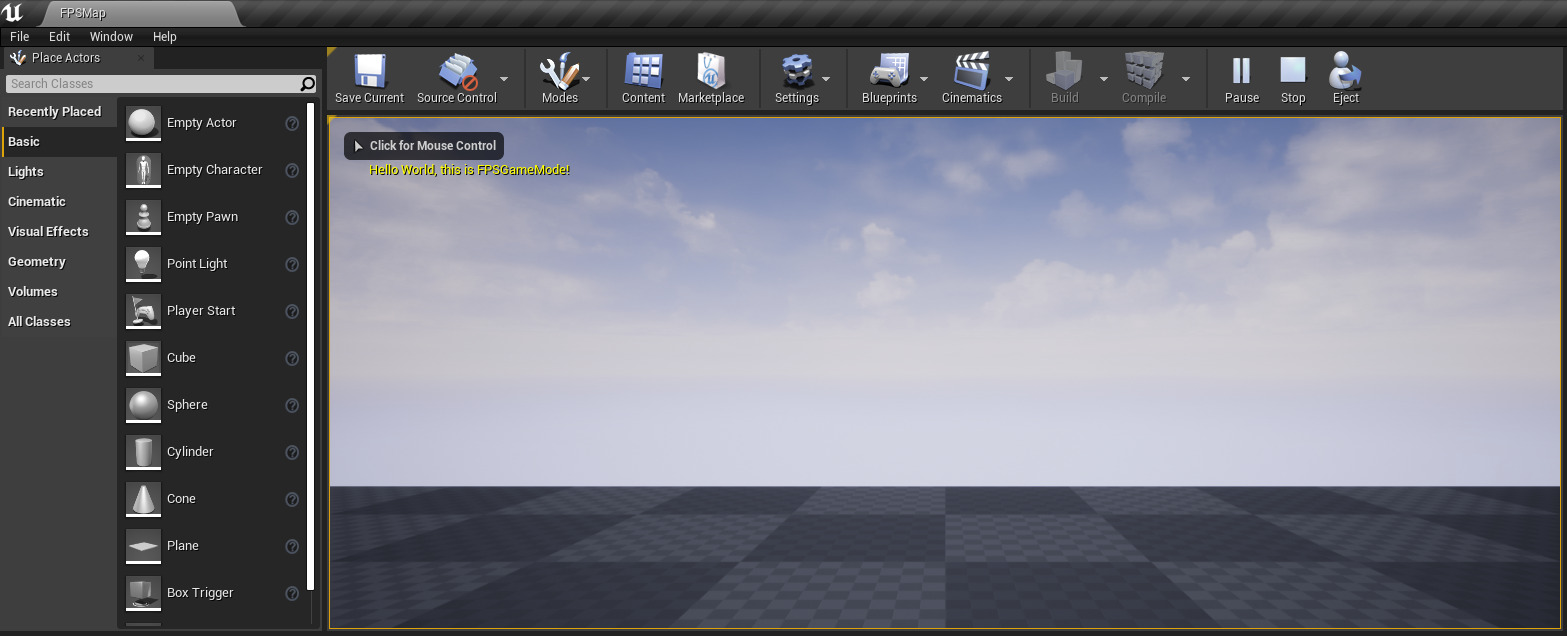Open help for Plane
The width and height of the screenshot is (1567, 636).
point(292,546)
